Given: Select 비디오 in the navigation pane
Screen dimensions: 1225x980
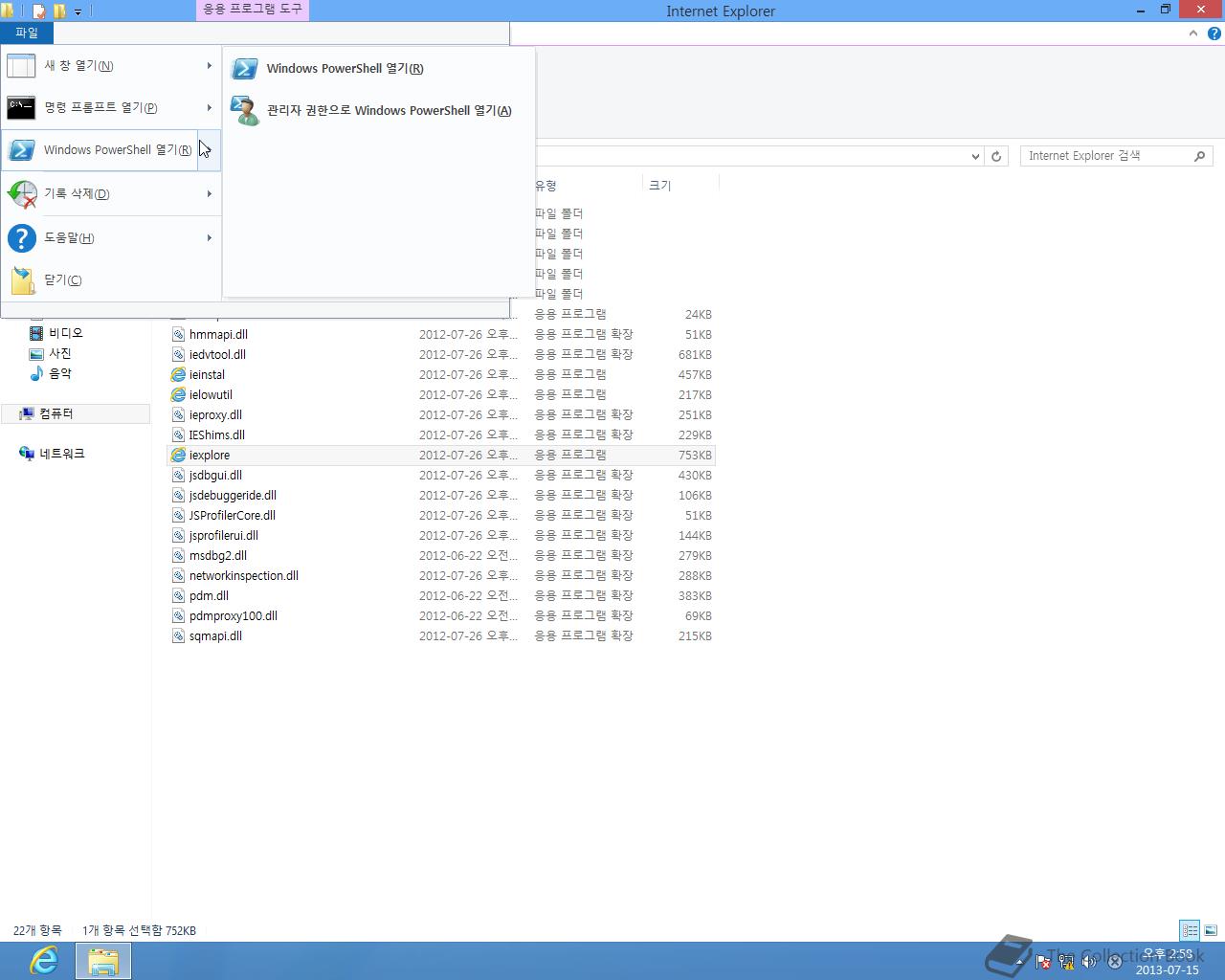Looking at the screenshot, I should coord(66,333).
